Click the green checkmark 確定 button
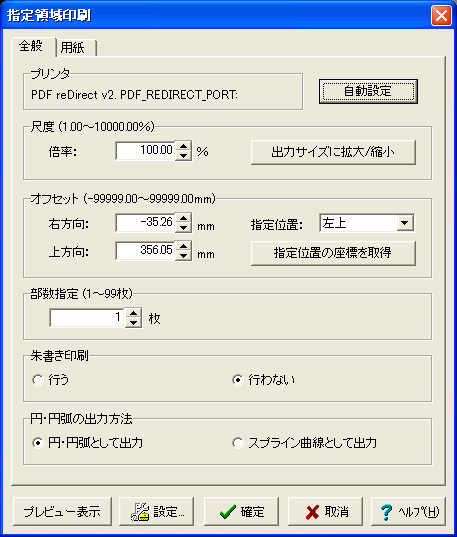Image resolution: width=457 pixels, height=537 pixels. pyautogui.click(x=241, y=511)
